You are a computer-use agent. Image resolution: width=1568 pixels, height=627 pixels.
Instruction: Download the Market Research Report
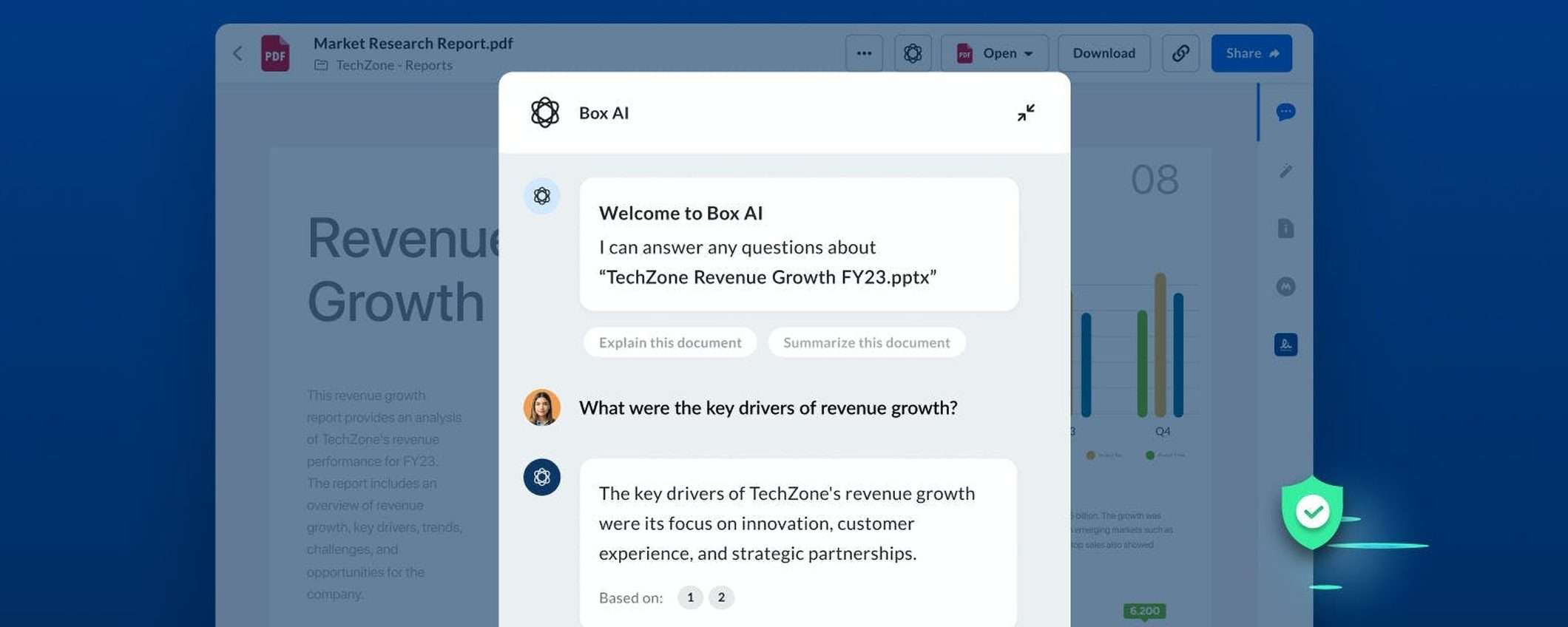click(x=1104, y=53)
